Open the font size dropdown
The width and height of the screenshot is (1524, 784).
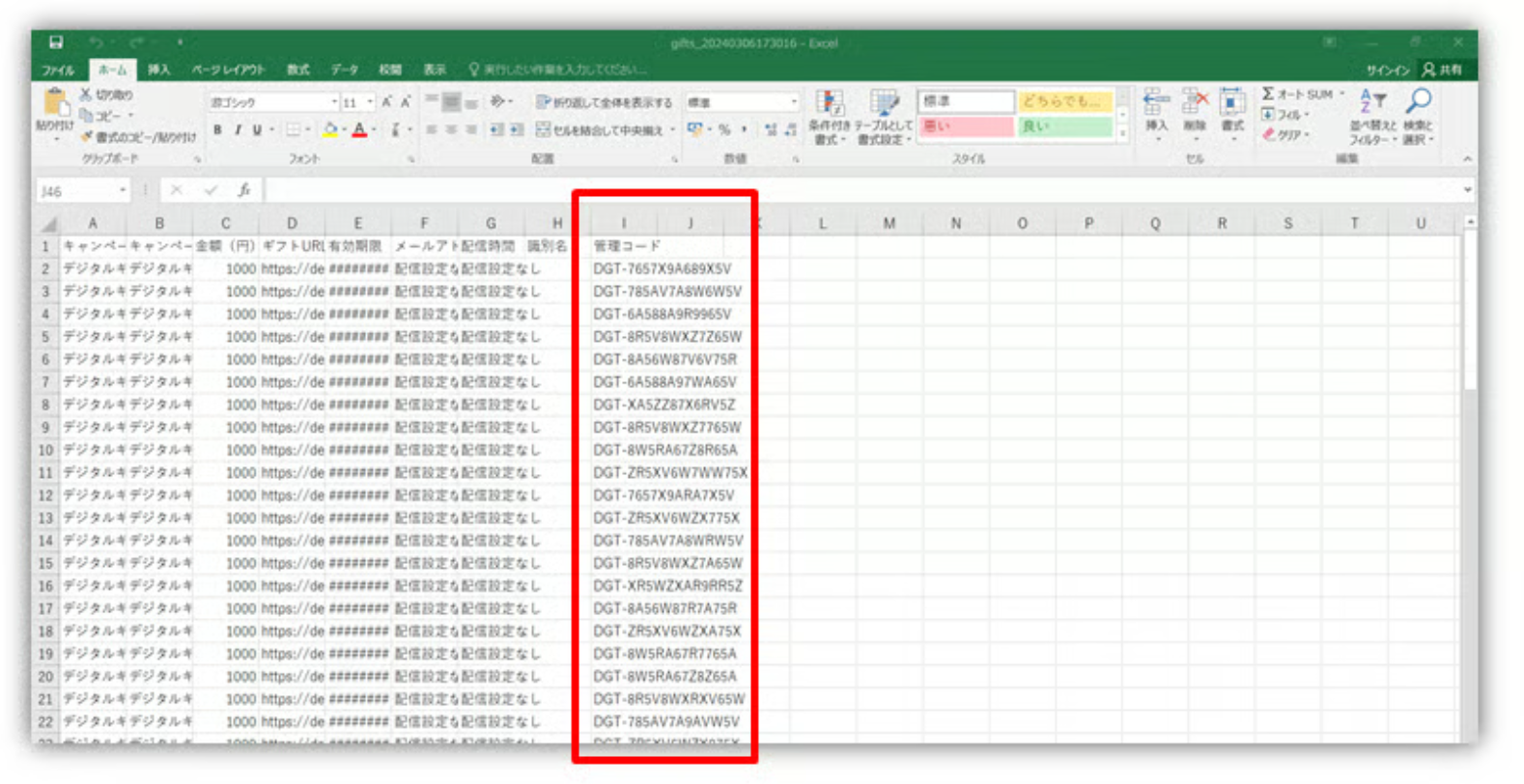click(370, 102)
